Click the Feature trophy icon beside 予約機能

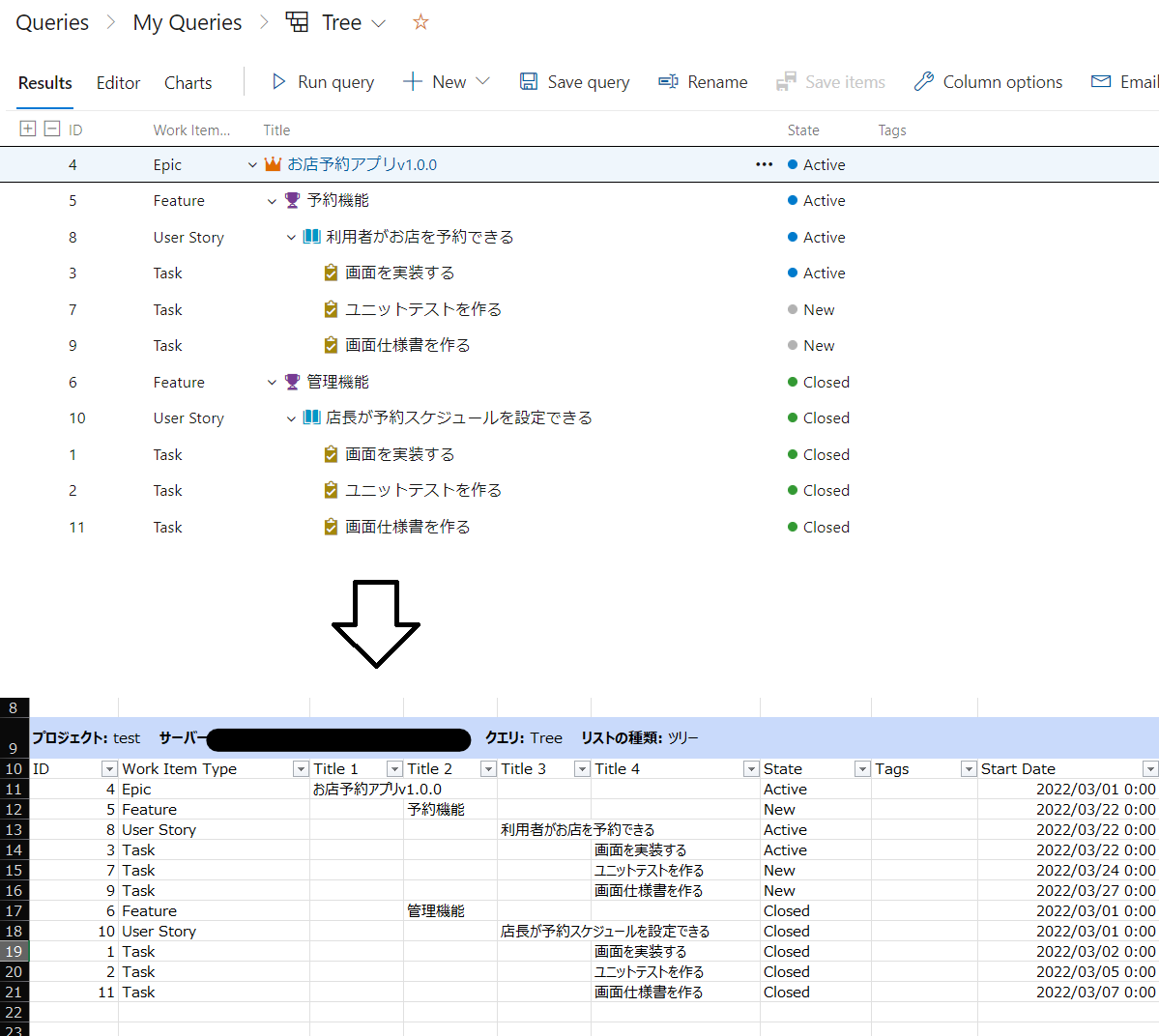pos(291,200)
